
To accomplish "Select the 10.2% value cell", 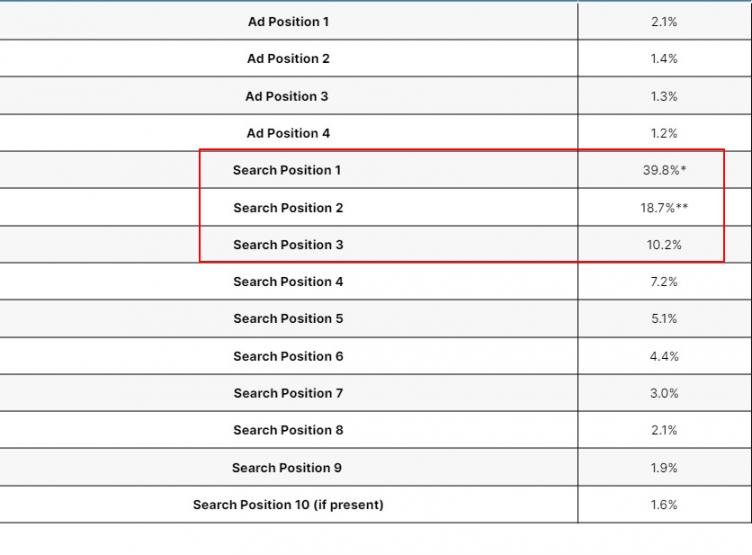I will (x=664, y=245).
